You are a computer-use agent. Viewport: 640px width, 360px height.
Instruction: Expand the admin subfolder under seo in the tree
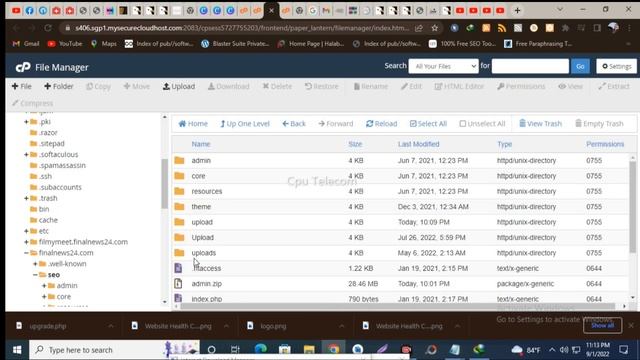coord(44,286)
